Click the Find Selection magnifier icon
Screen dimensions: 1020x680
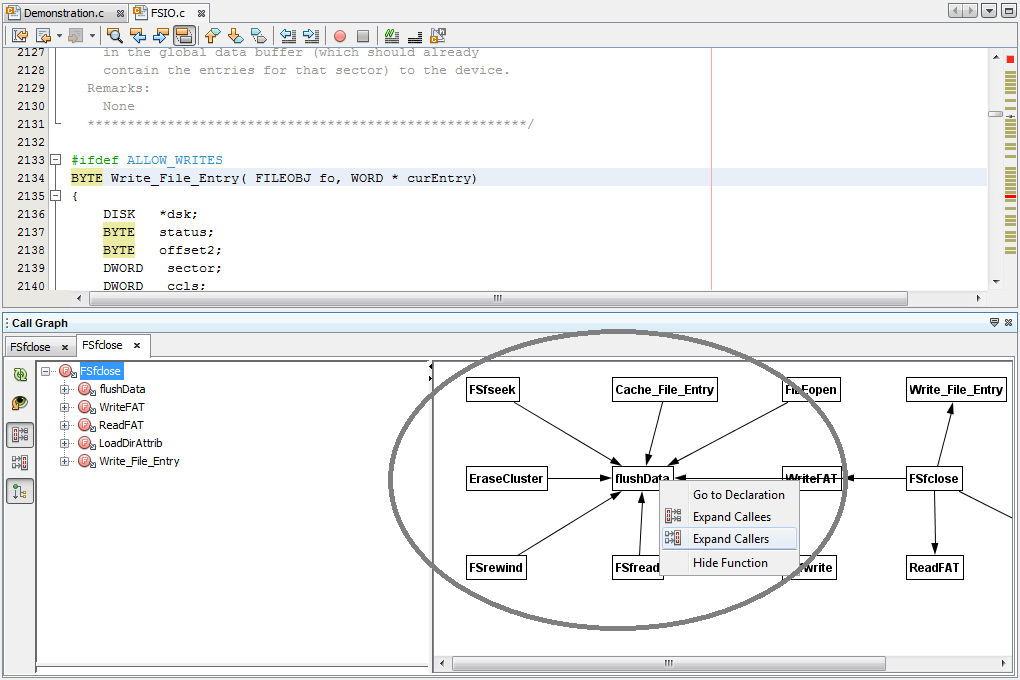point(115,35)
